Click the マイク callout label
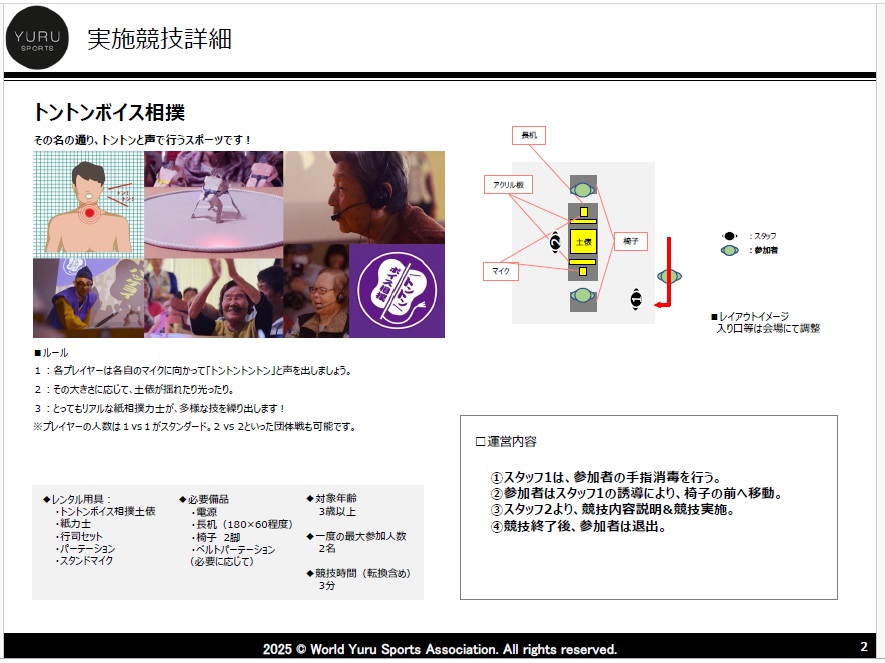The height and width of the screenshot is (663, 885). [x=500, y=271]
